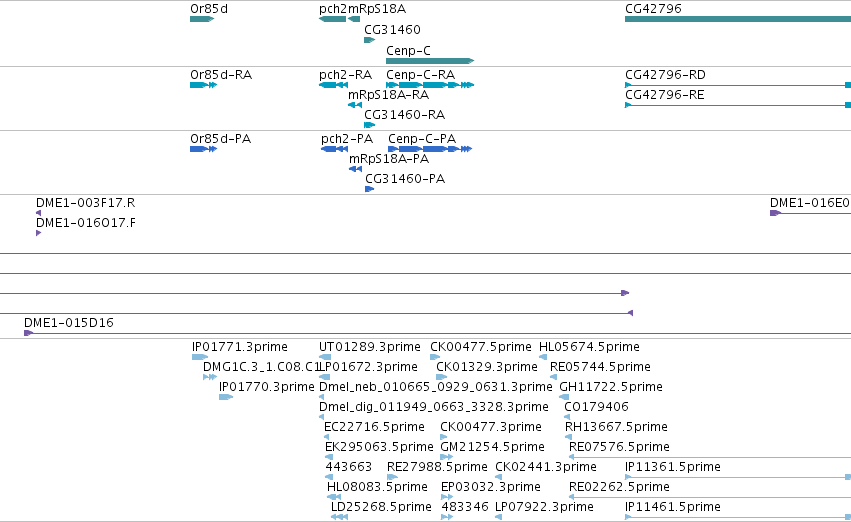Click the CG31460 gene label

[392, 29]
